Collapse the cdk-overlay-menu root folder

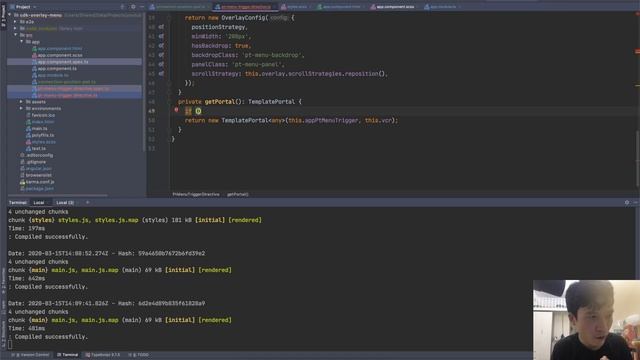[9, 15]
